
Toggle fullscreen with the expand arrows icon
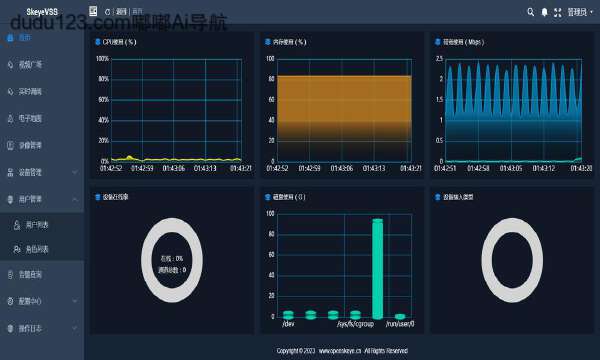[558, 13]
